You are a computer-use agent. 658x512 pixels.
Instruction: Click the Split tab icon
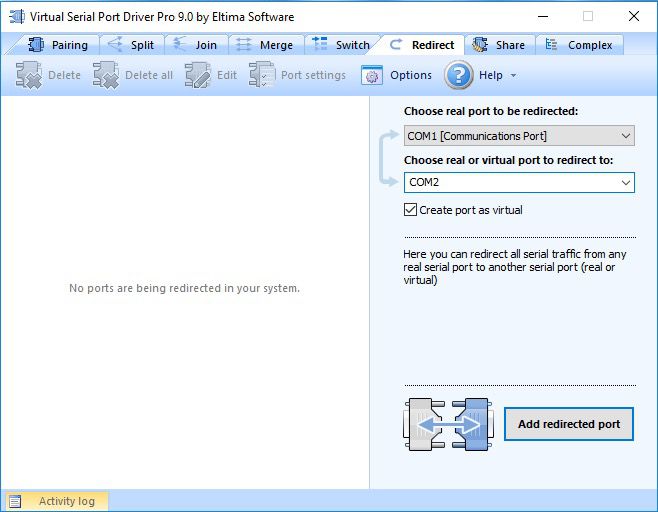tap(115, 44)
